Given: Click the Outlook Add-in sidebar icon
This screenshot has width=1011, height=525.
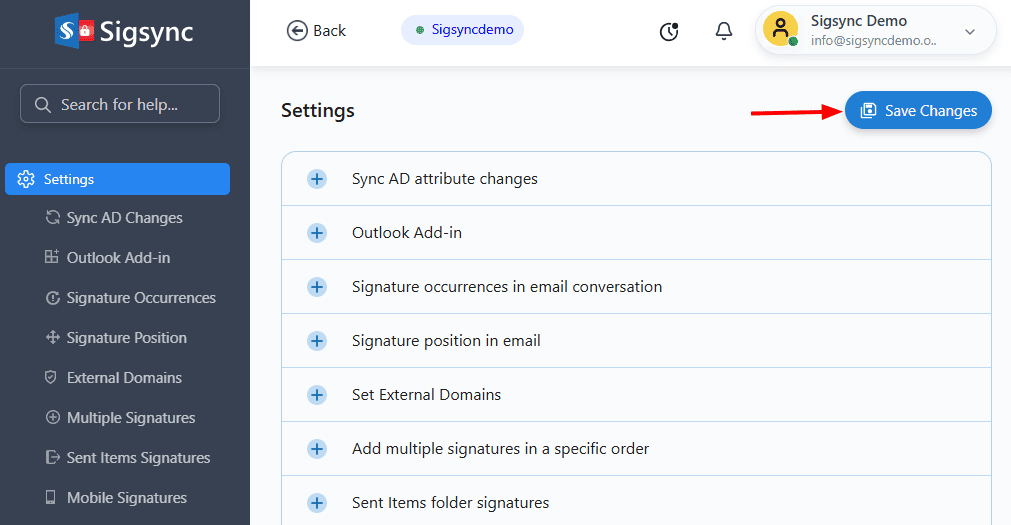Looking at the screenshot, I should [x=52, y=258].
